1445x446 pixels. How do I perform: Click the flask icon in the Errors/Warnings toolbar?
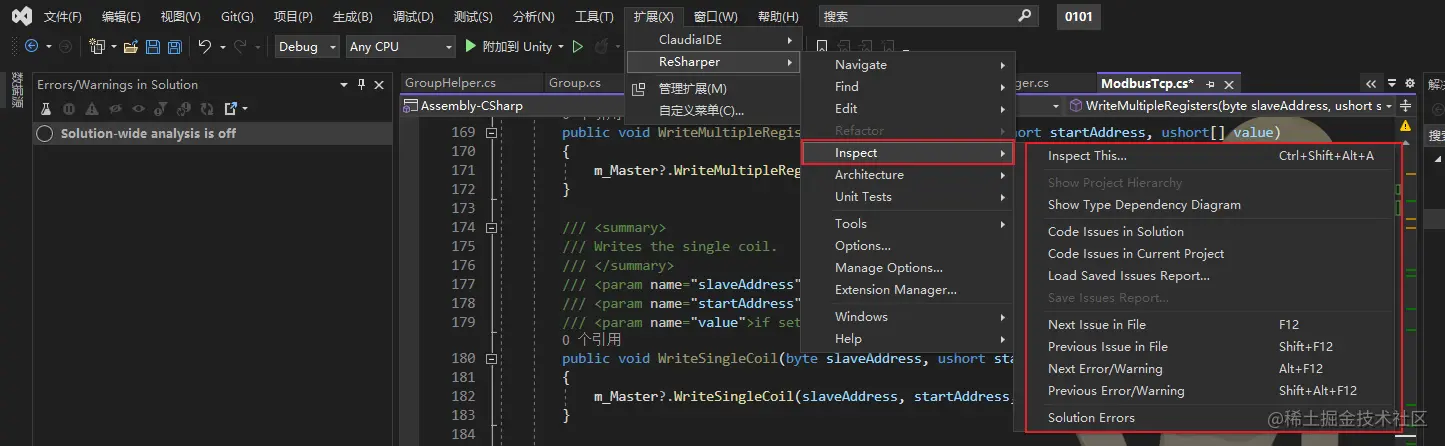point(46,108)
